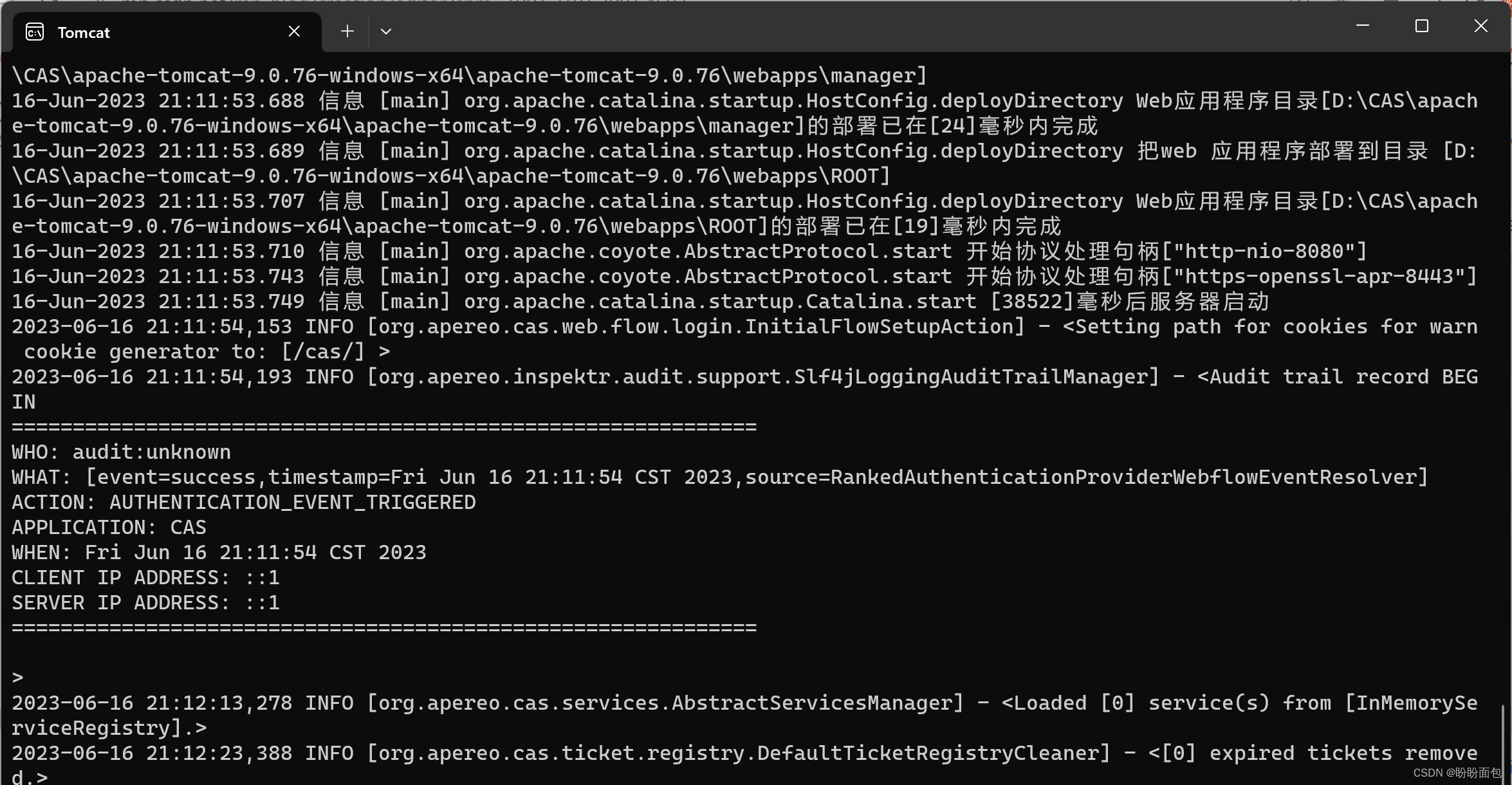Image resolution: width=1512 pixels, height=785 pixels.
Task: Minimize the terminal window
Action: [1363, 26]
